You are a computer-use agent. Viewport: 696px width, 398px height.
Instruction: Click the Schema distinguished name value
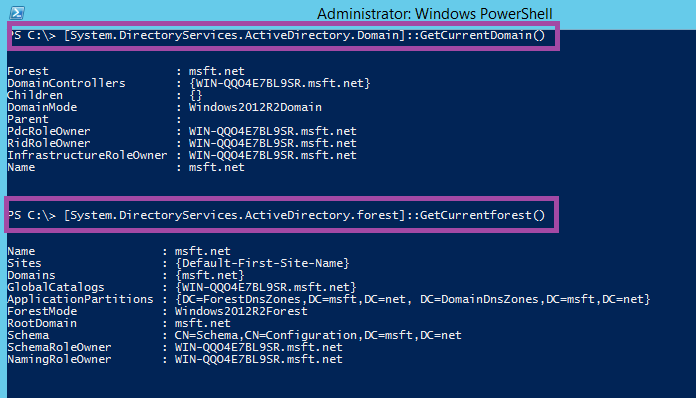[x=318, y=335]
